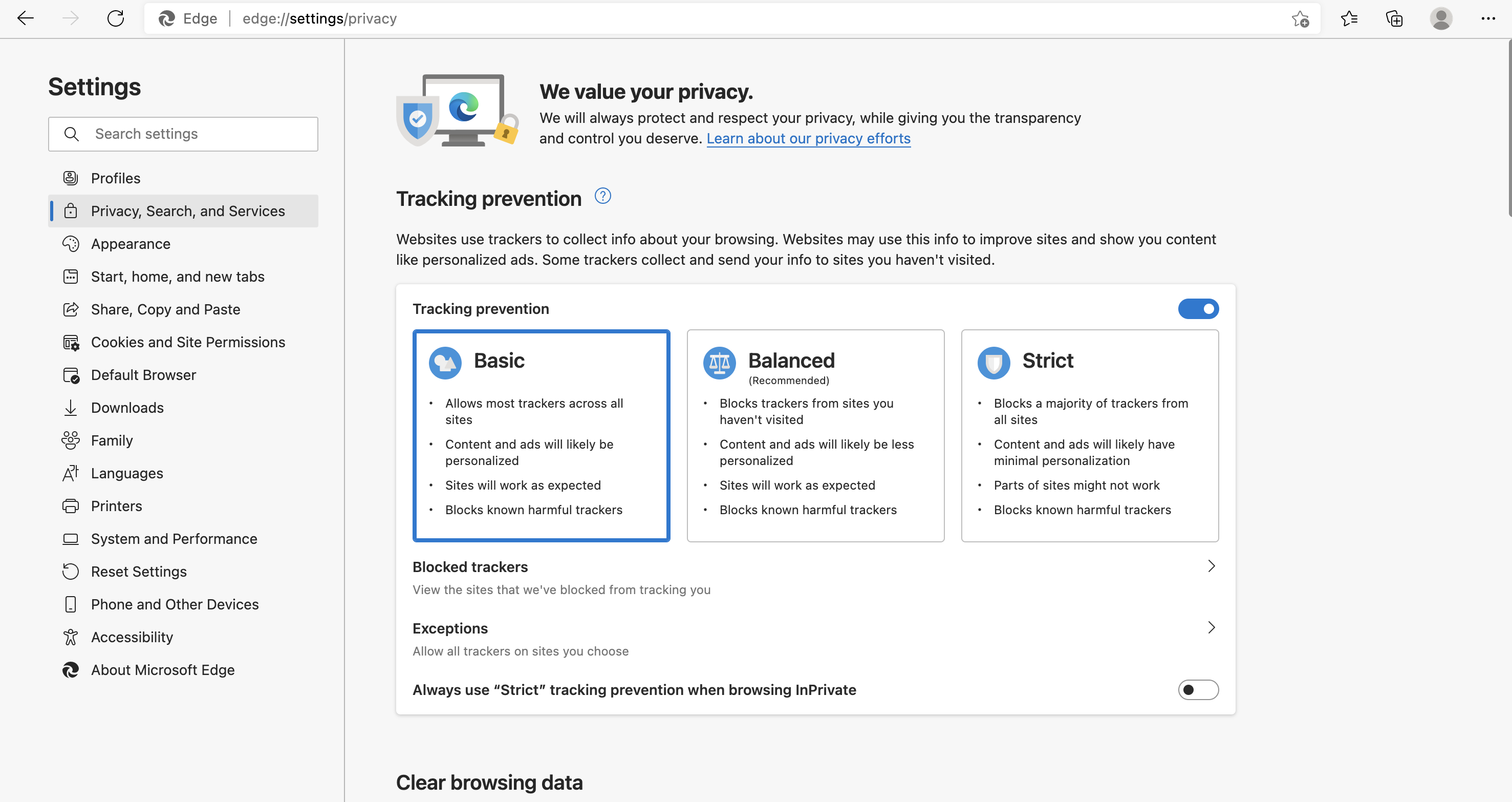Viewport: 1512px width, 802px height.
Task: Scroll down to Clear browsing data section
Action: pos(490,782)
